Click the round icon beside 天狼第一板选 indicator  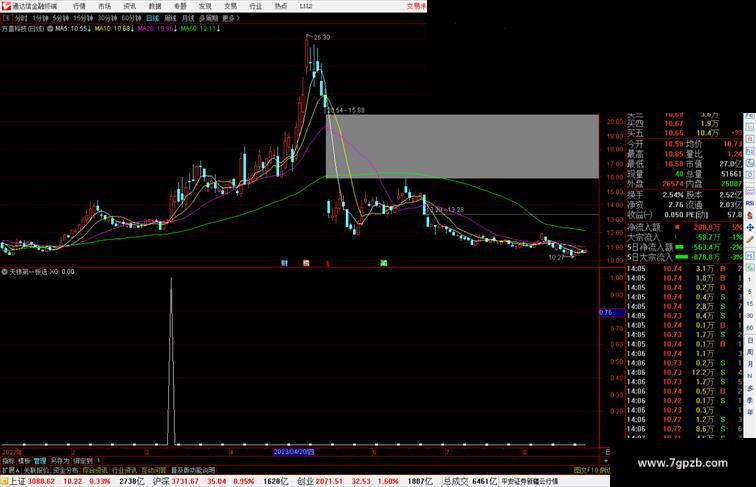click(4, 272)
